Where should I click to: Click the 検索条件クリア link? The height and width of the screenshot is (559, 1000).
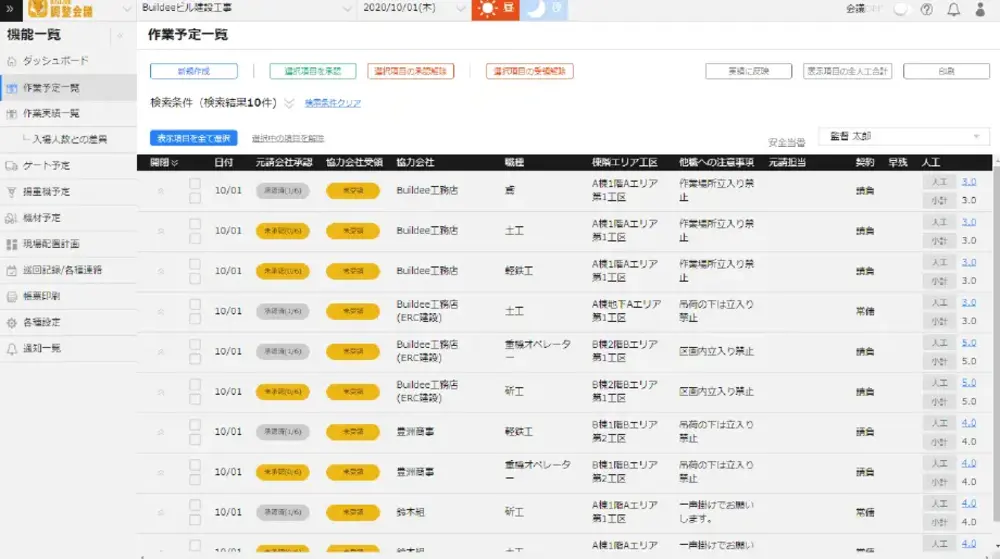333,103
